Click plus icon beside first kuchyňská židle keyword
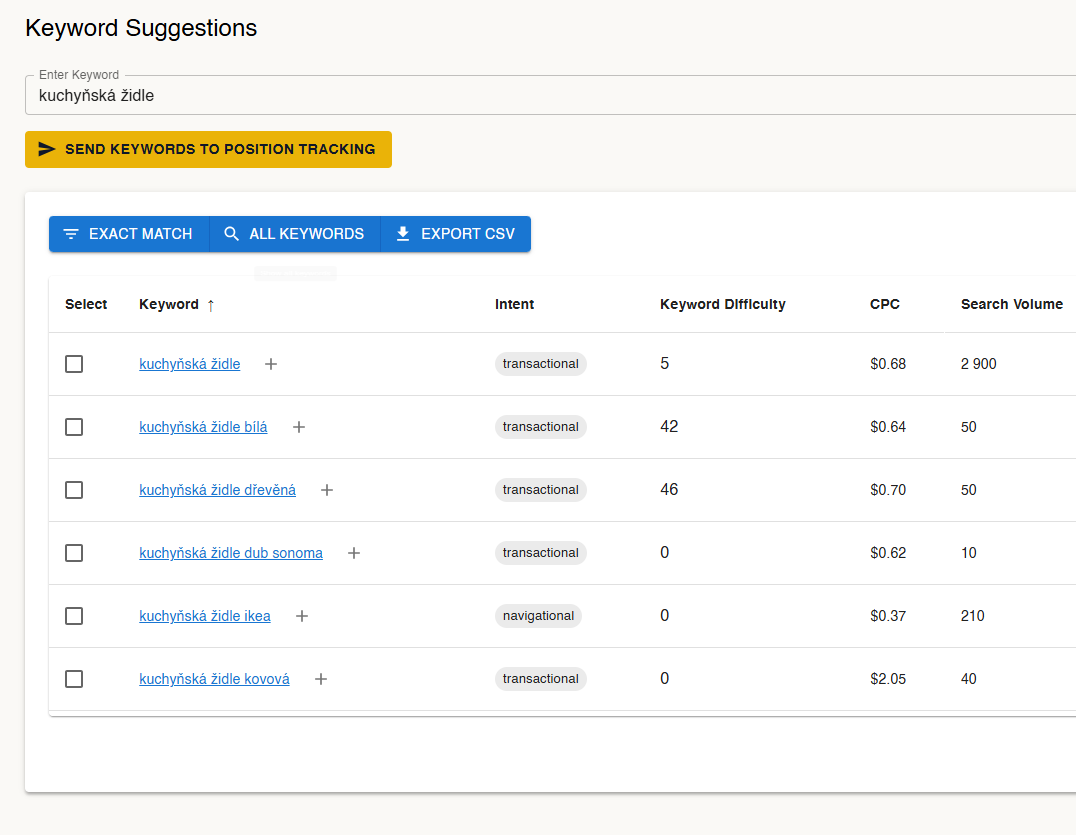 270,364
